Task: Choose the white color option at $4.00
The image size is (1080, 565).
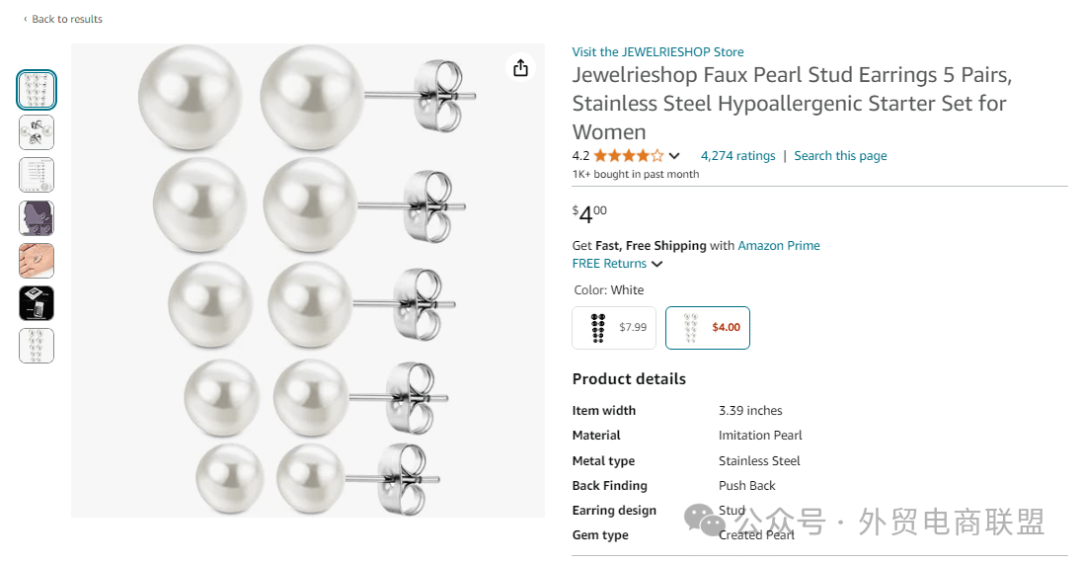Action: (708, 328)
